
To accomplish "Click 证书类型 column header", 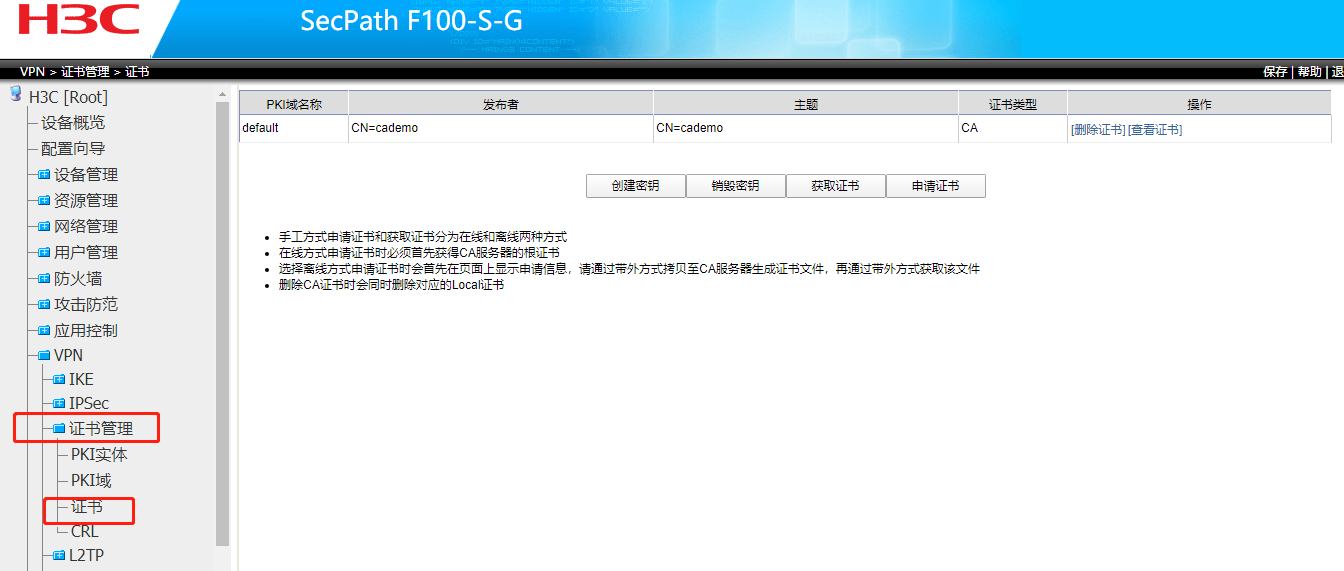I will point(1013,104).
